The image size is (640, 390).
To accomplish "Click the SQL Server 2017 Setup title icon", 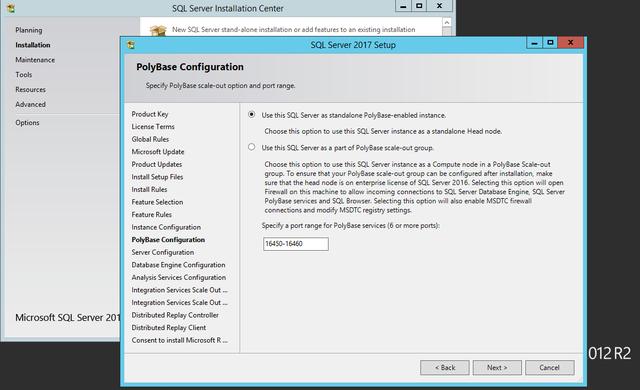I will (x=131, y=45).
